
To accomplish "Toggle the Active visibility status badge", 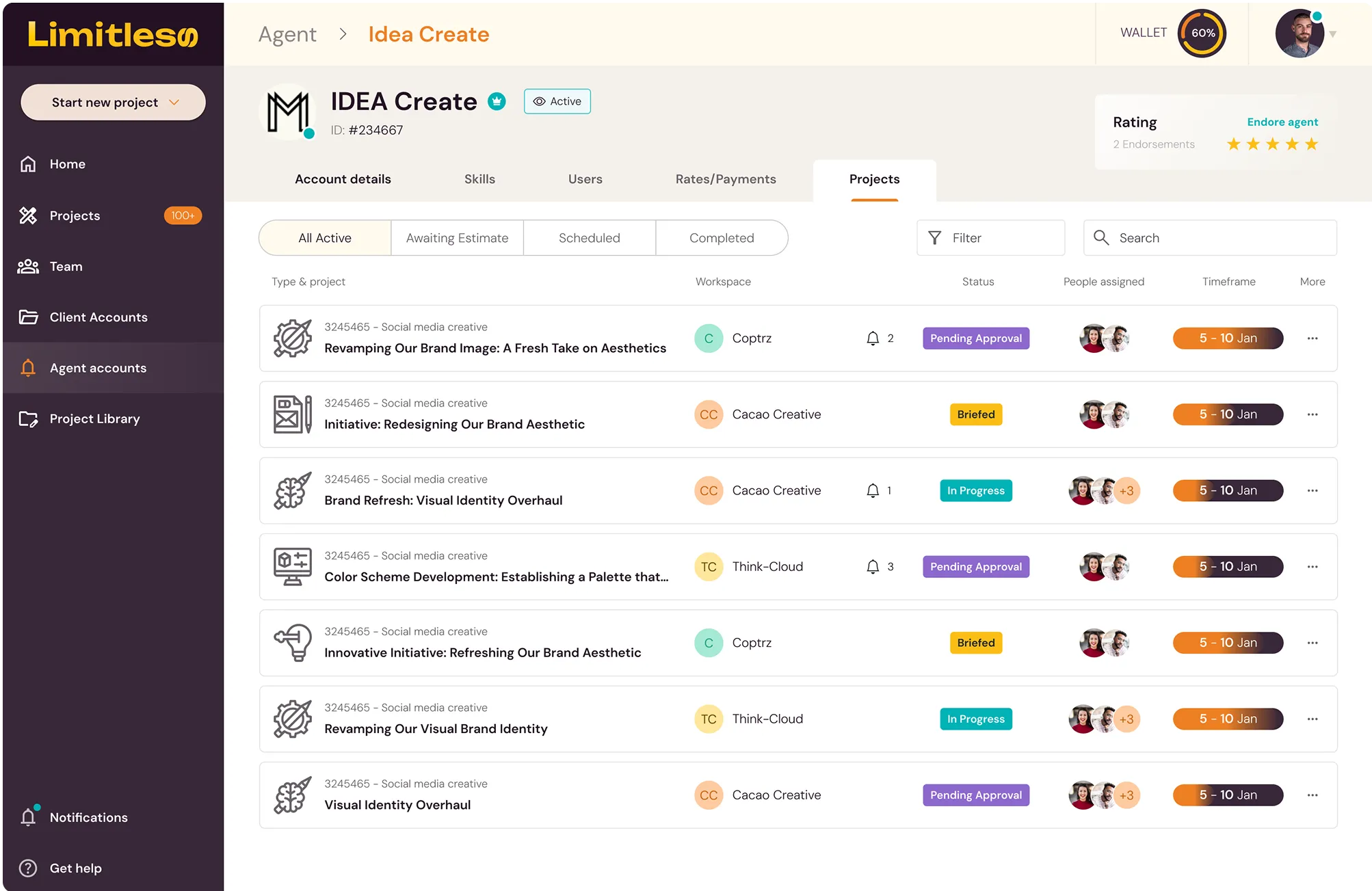I will point(557,102).
